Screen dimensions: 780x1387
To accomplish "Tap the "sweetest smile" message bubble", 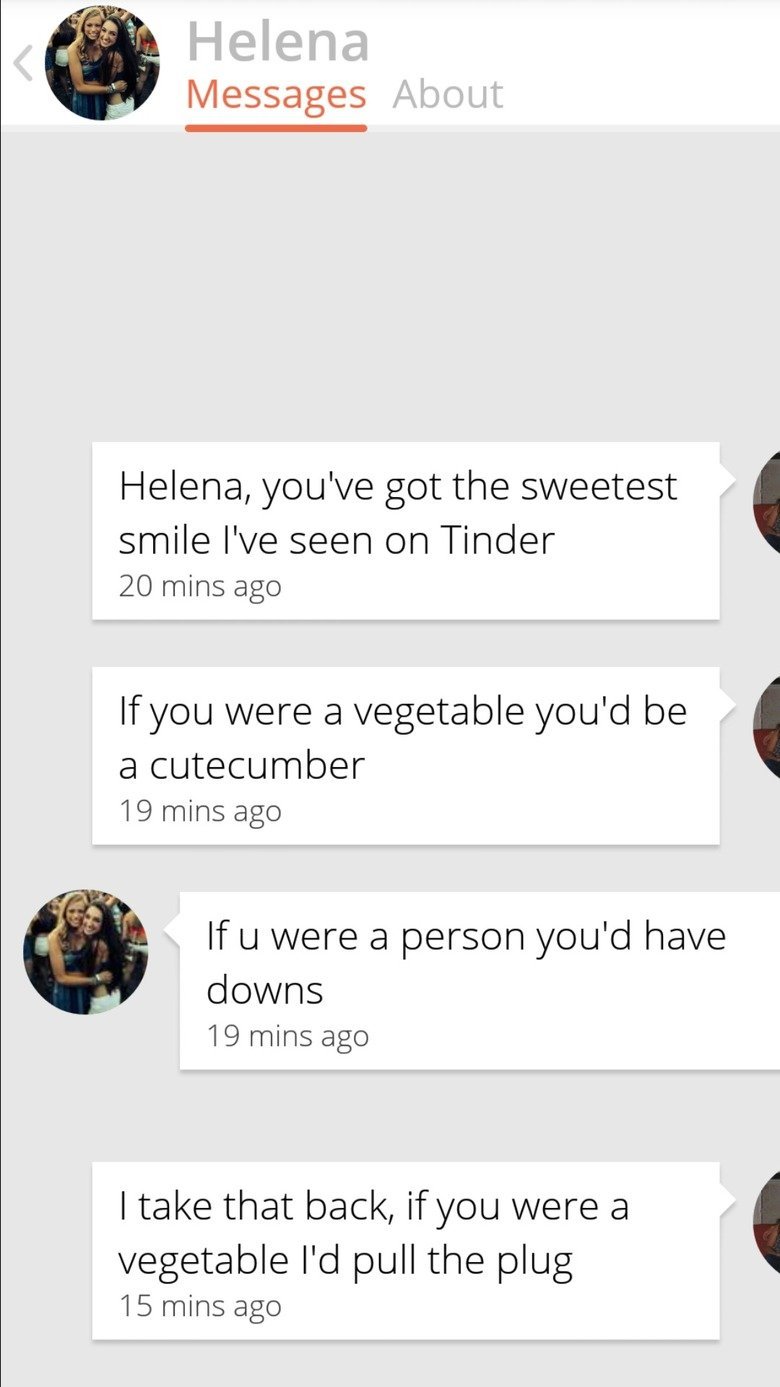I will 405,530.
